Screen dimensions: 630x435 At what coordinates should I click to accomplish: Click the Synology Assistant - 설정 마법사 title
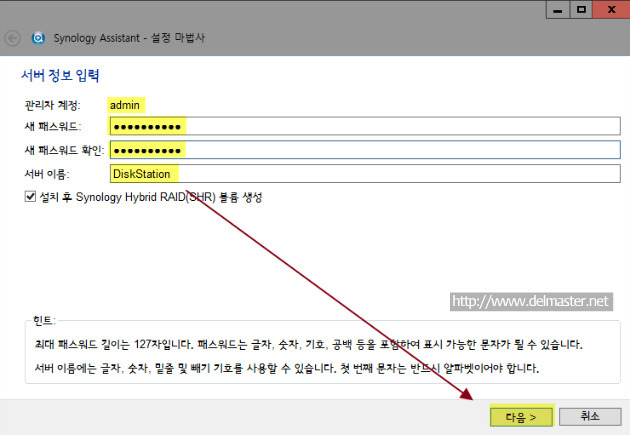(129, 38)
